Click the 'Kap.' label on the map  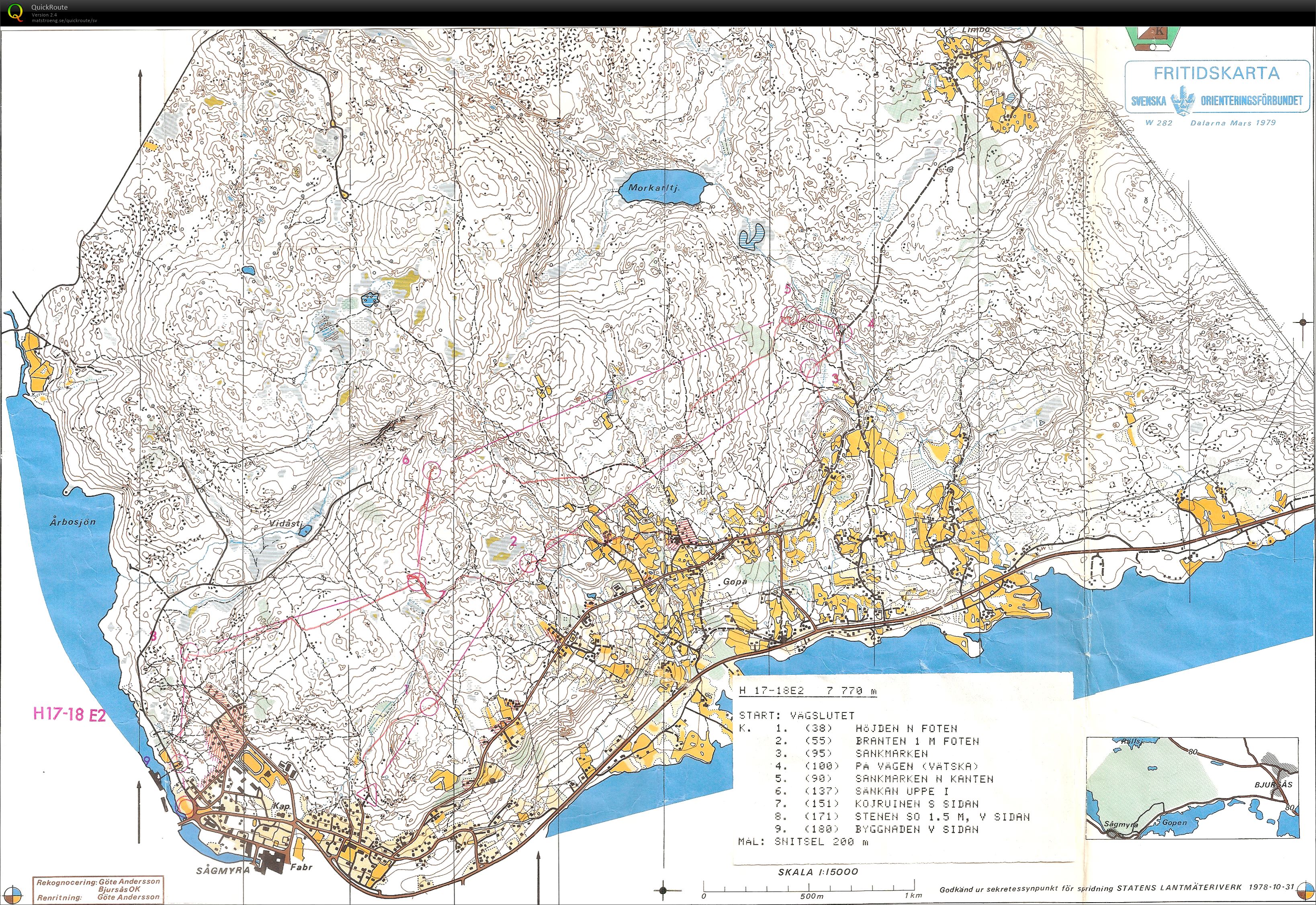tap(282, 806)
